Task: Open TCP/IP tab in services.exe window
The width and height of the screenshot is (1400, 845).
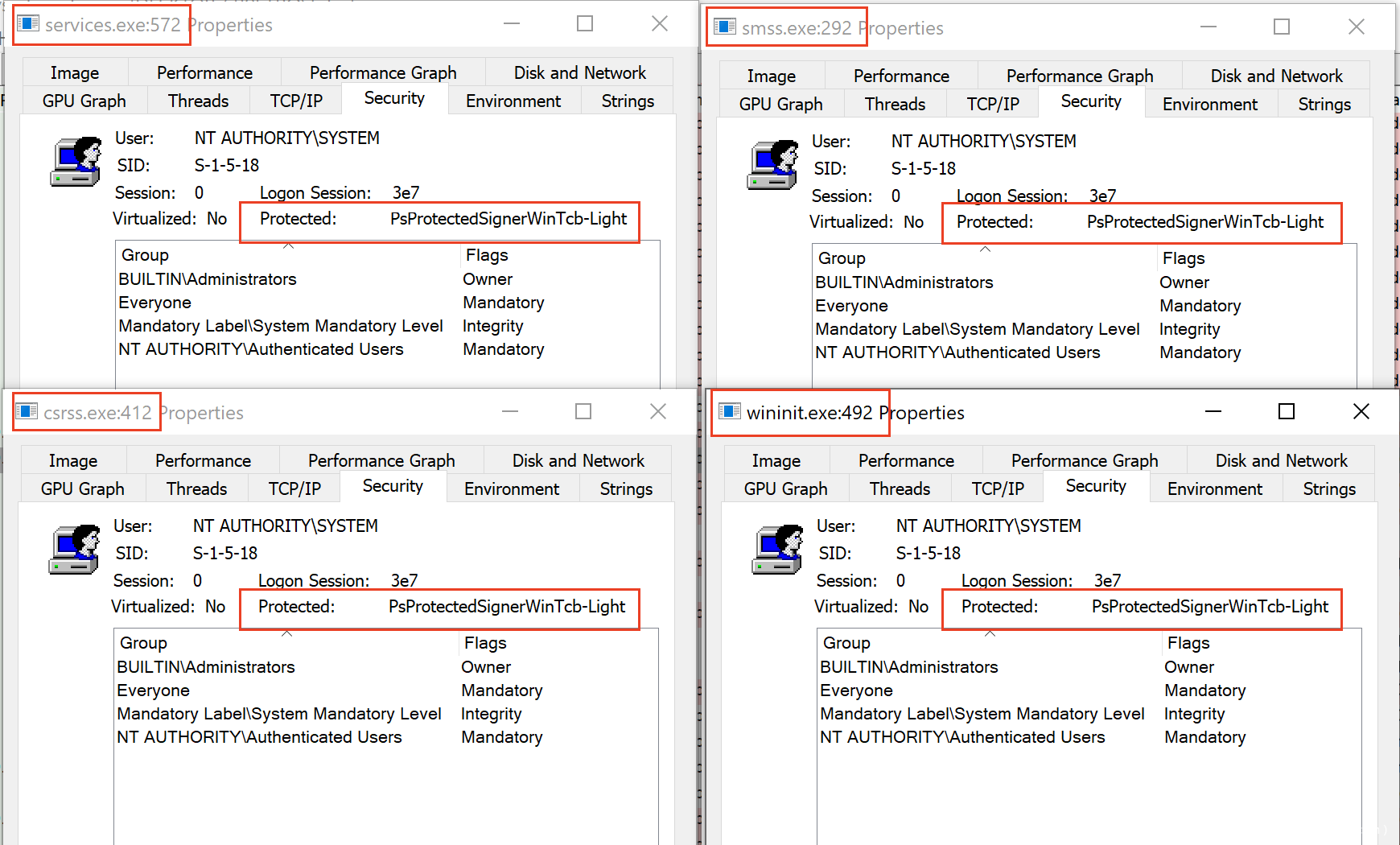Action: click(296, 101)
